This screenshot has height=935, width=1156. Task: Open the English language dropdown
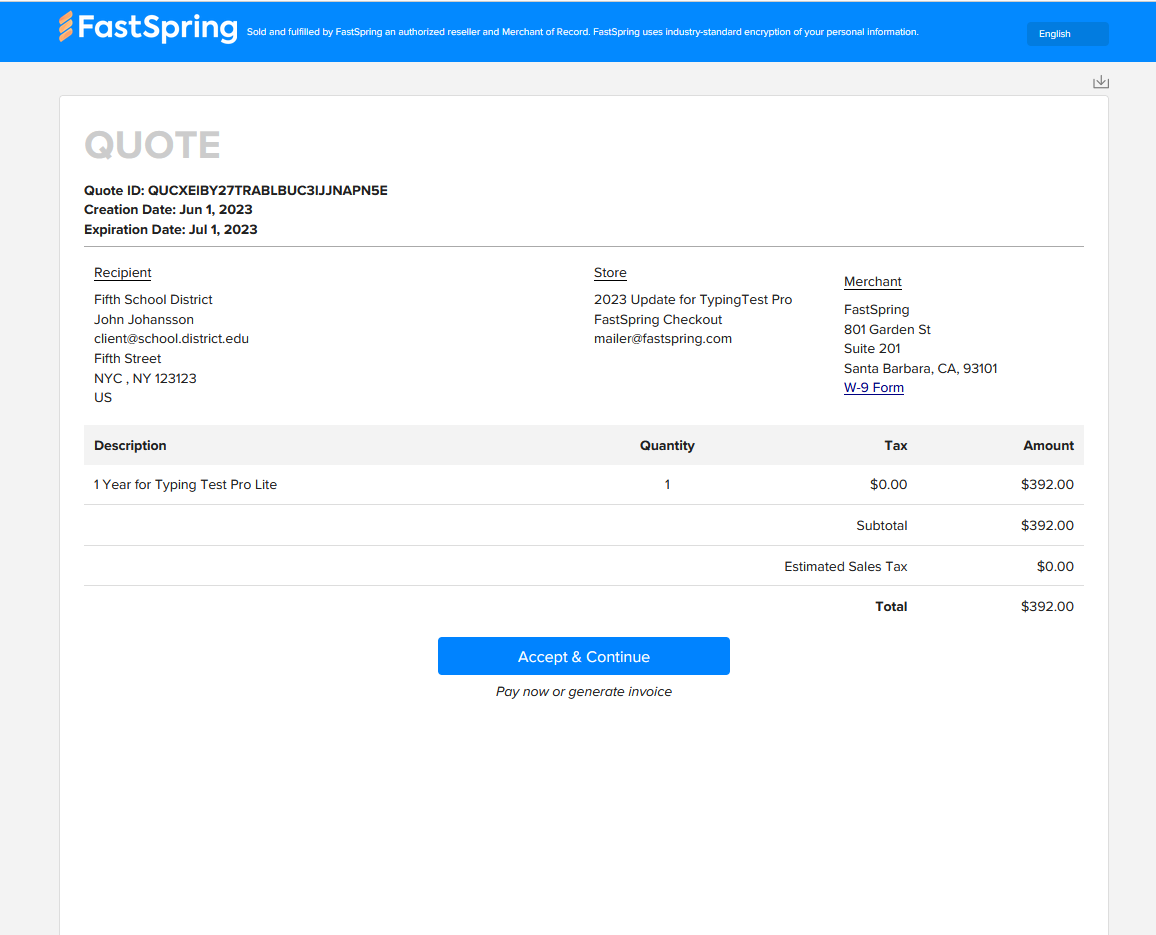point(1067,34)
